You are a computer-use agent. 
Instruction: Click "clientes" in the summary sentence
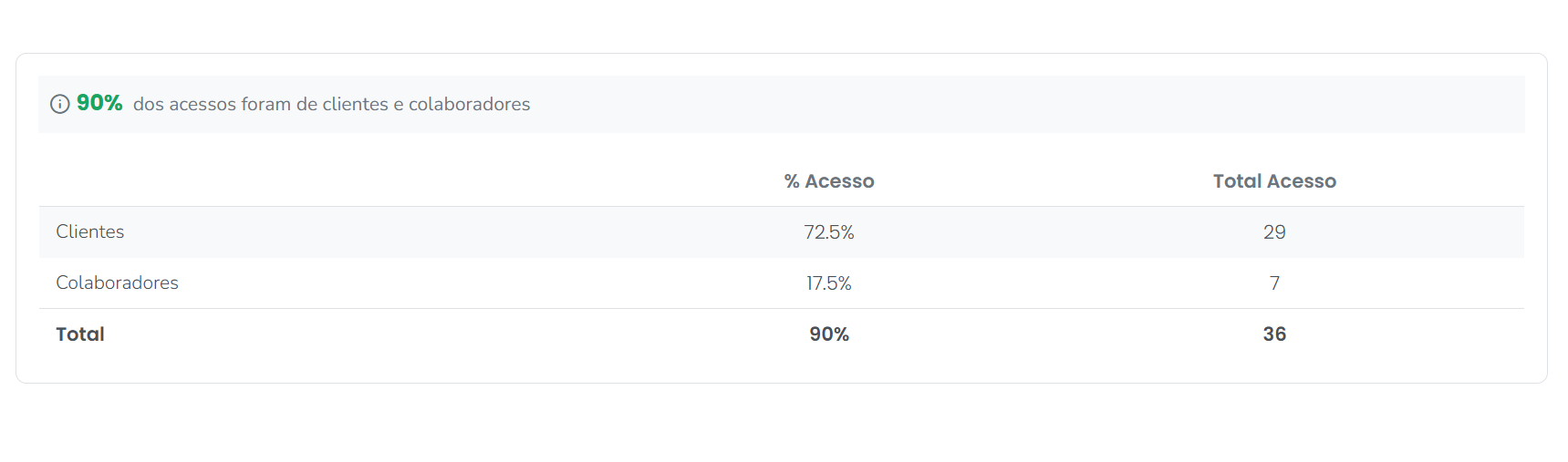point(355,105)
